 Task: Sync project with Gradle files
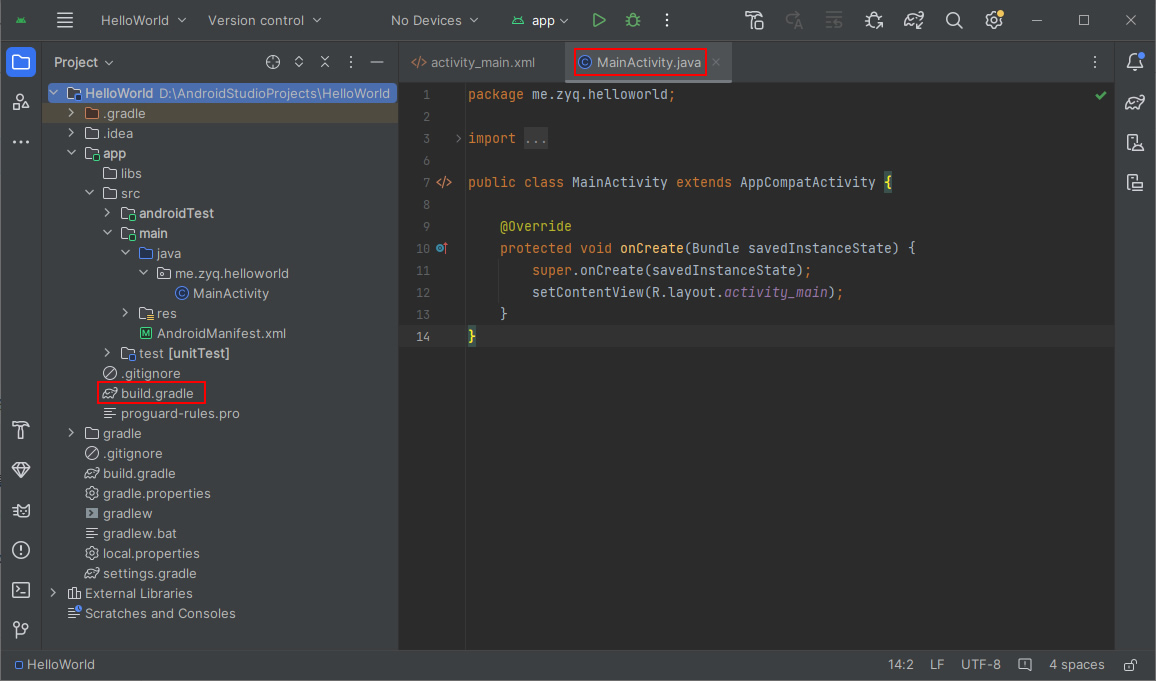click(x=913, y=20)
